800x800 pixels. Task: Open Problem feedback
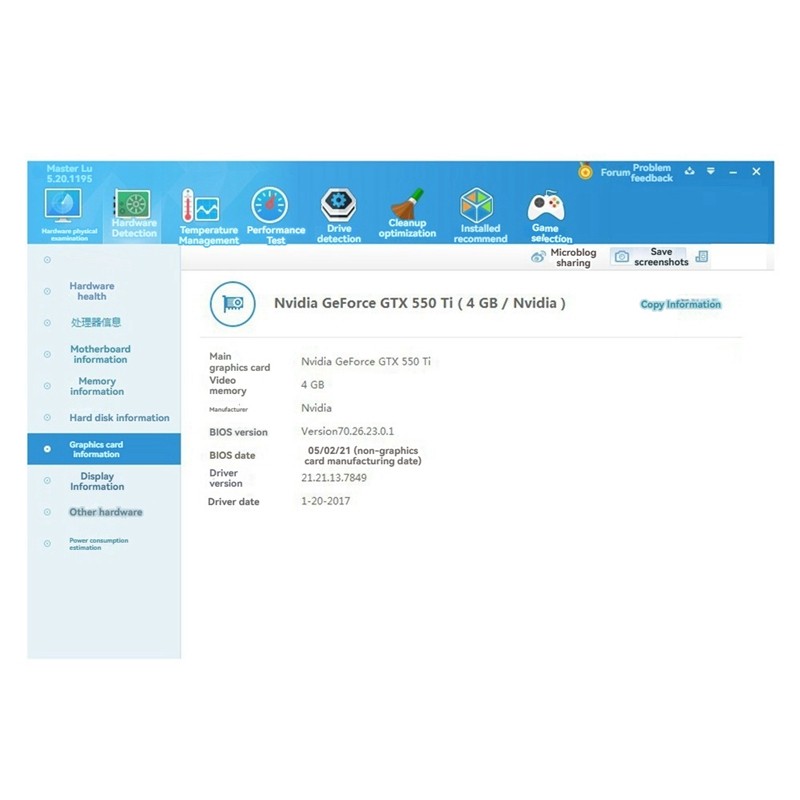652,172
